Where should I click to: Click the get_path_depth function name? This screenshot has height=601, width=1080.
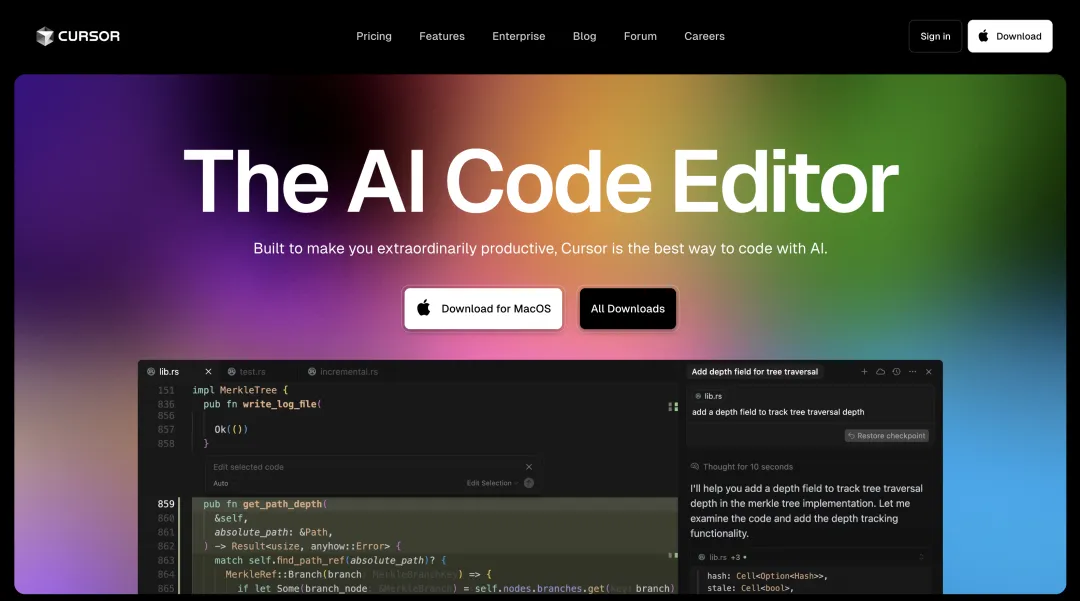pyautogui.click(x=282, y=504)
